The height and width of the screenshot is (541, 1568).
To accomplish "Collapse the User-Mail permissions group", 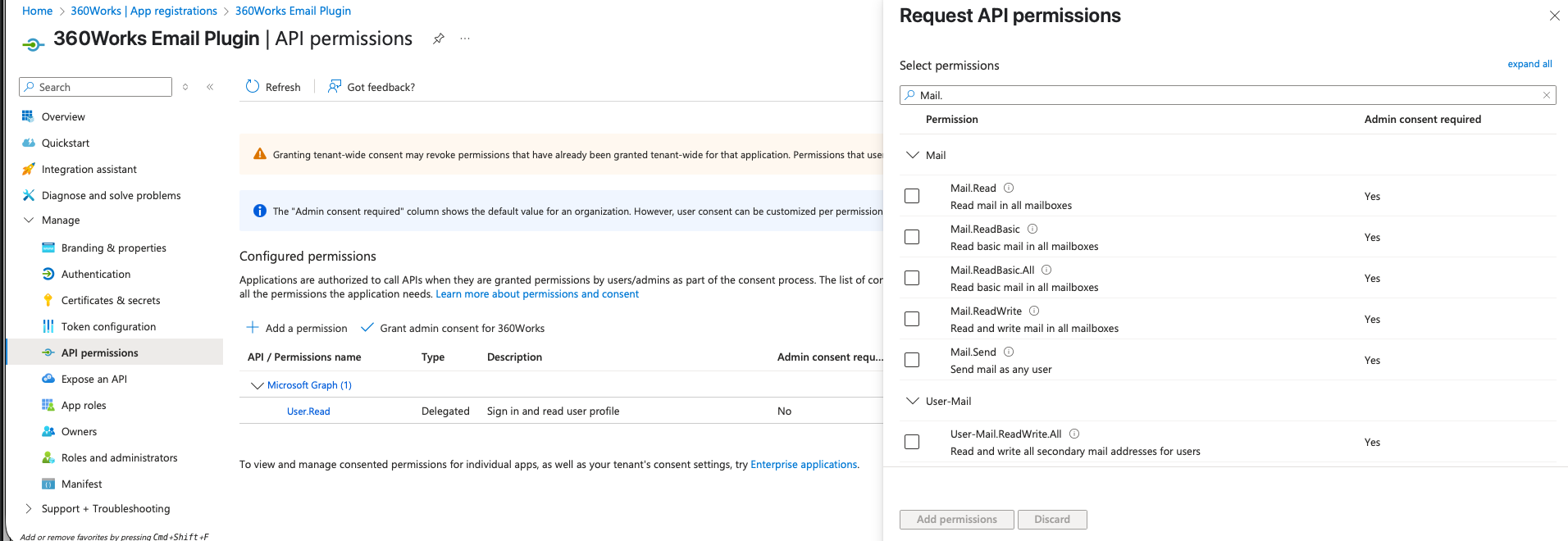I will click(912, 401).
